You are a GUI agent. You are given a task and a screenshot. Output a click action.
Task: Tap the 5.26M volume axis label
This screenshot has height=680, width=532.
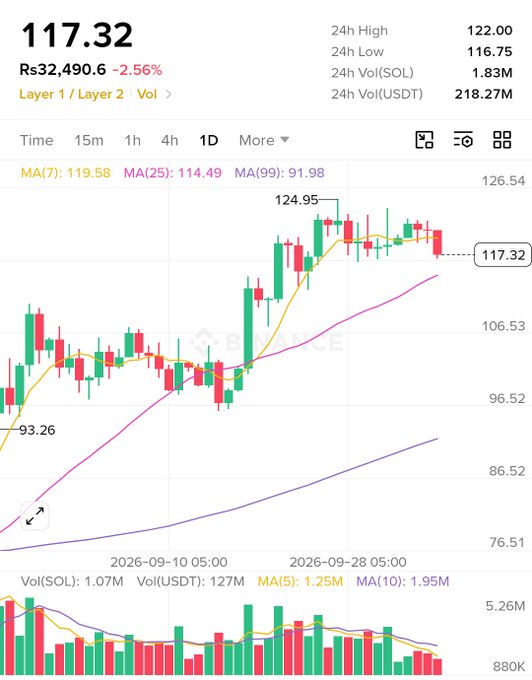click(x=505, y=606)
